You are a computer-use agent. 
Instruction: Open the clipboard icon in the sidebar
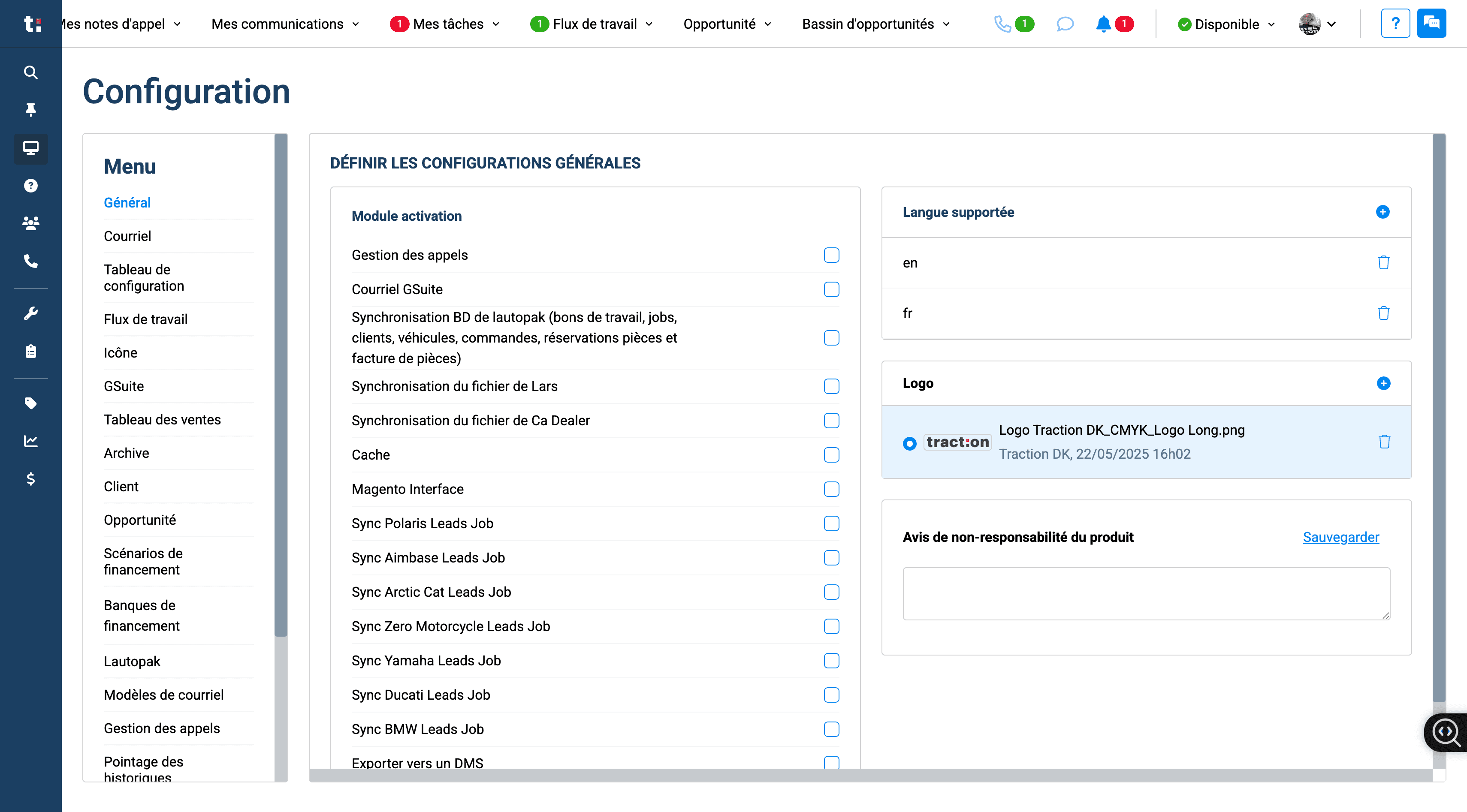click(31, 351)
